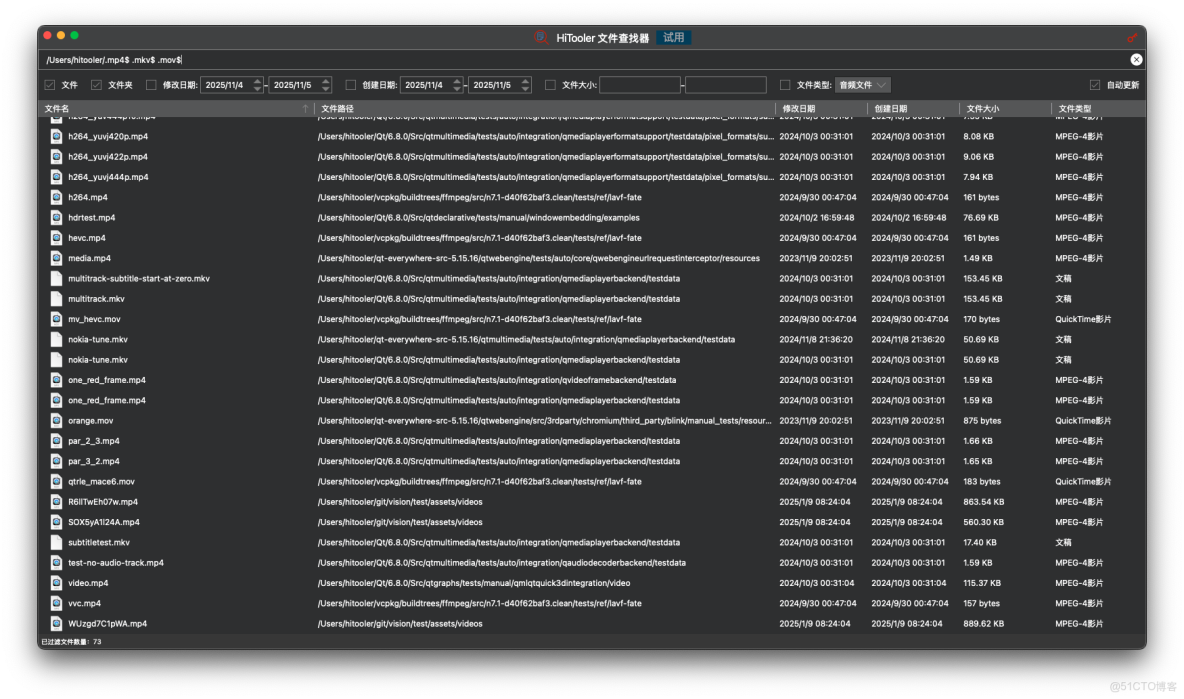Screen dimensions: 1184x699
Task: Click file icon of video.mp4
Action: click(56, 584)
